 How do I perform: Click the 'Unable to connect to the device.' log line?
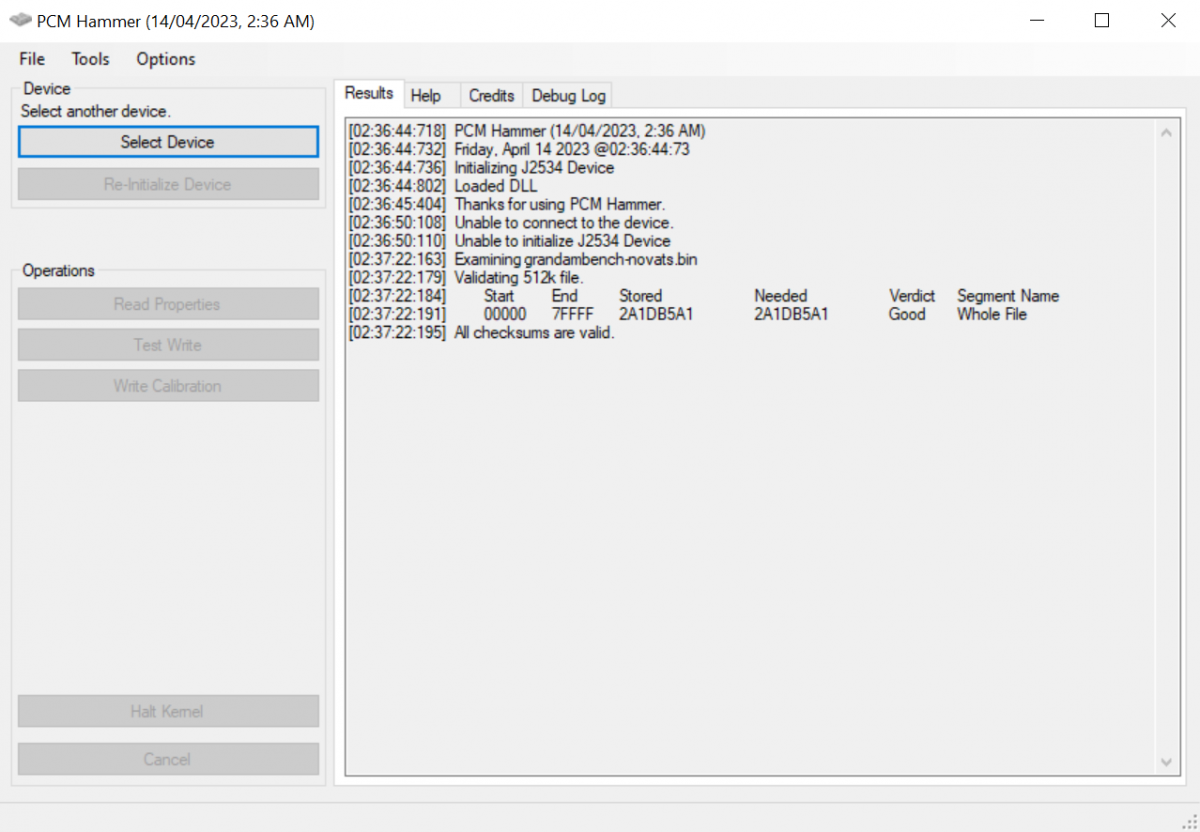click(x=510, y=222)
